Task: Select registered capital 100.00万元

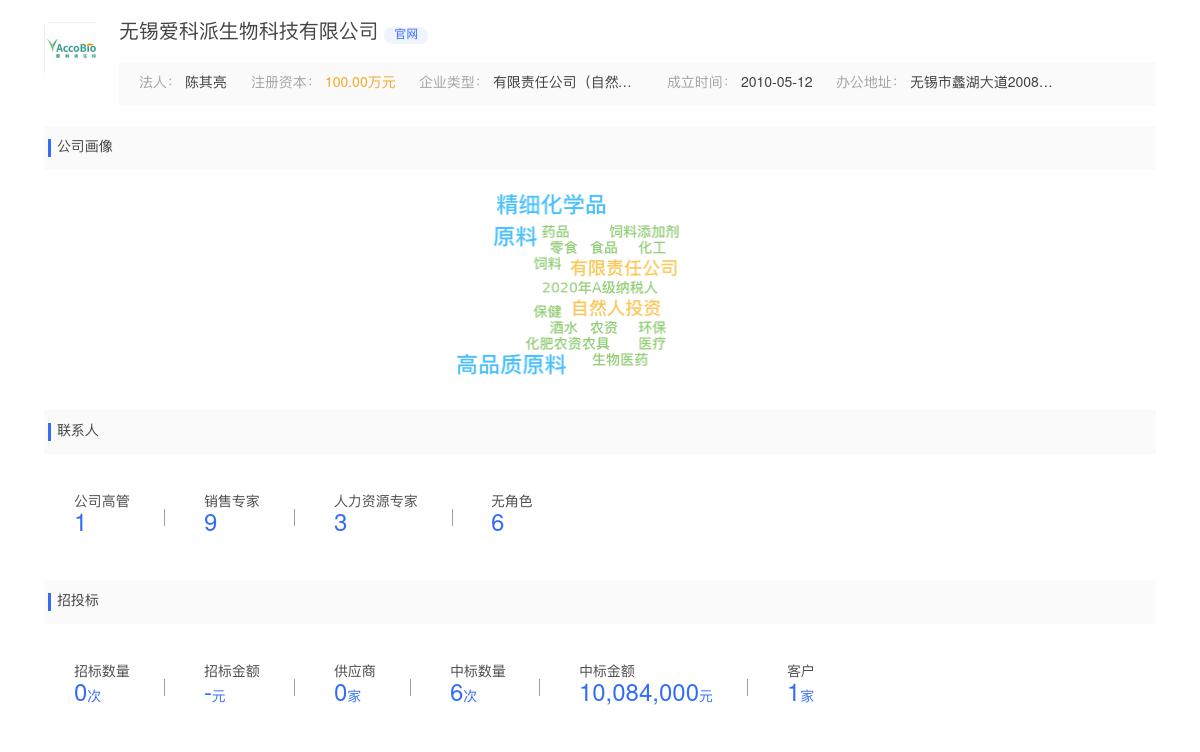Action: (x=360, y=83)
